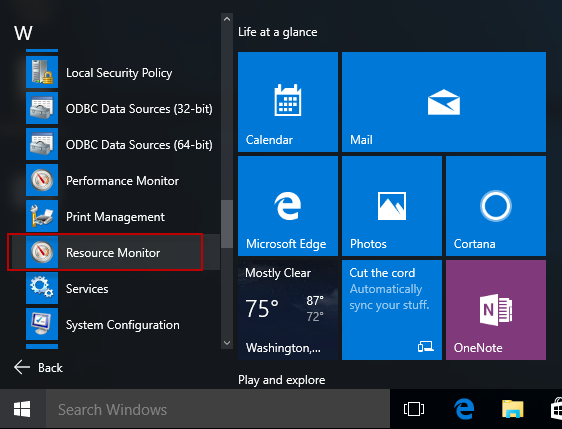
Task: Open the Services gears icon
Action: coord(42,288)
